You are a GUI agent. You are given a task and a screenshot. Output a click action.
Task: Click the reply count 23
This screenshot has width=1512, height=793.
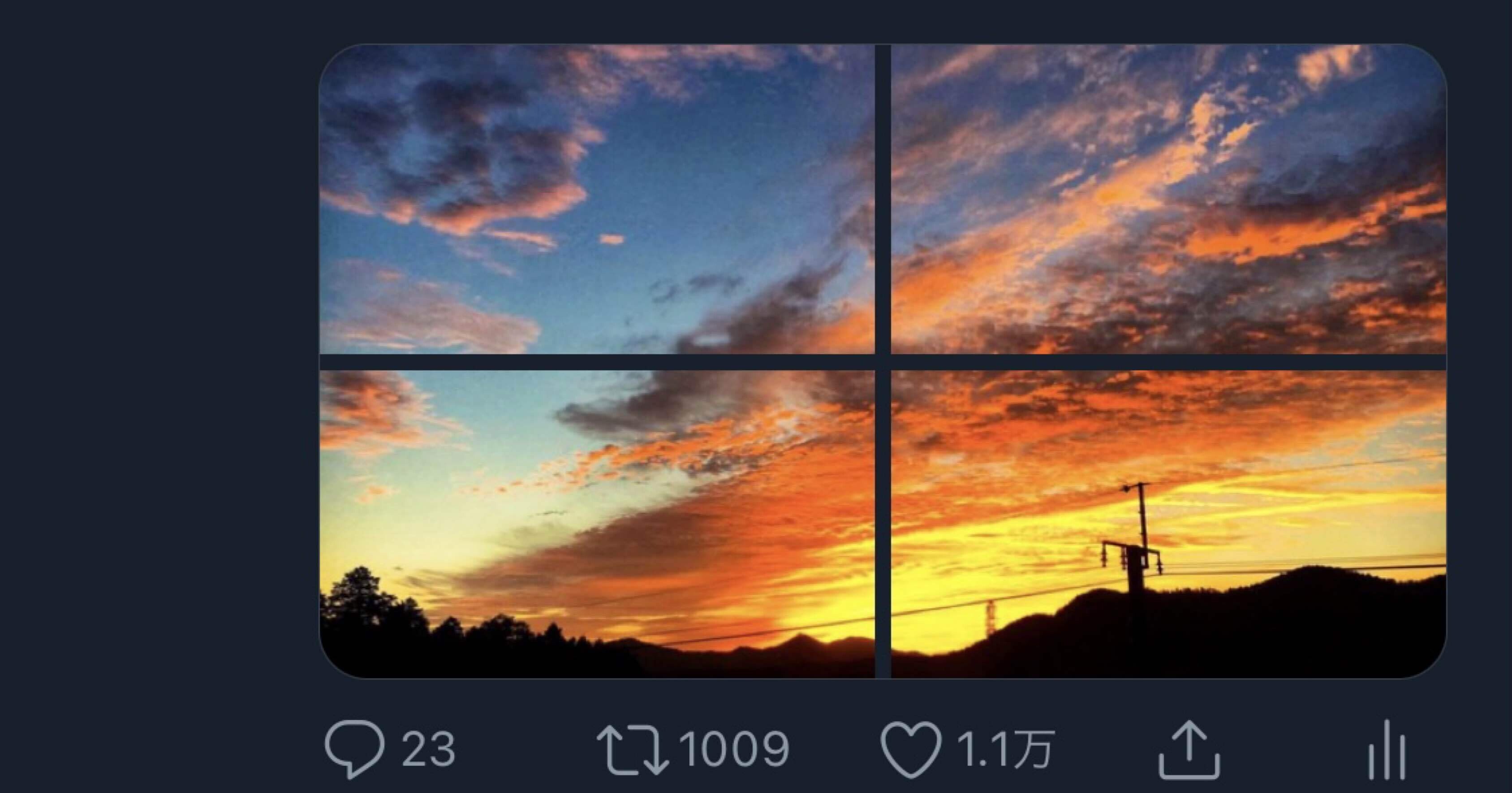pyautogui.click(x=428, y=749)
